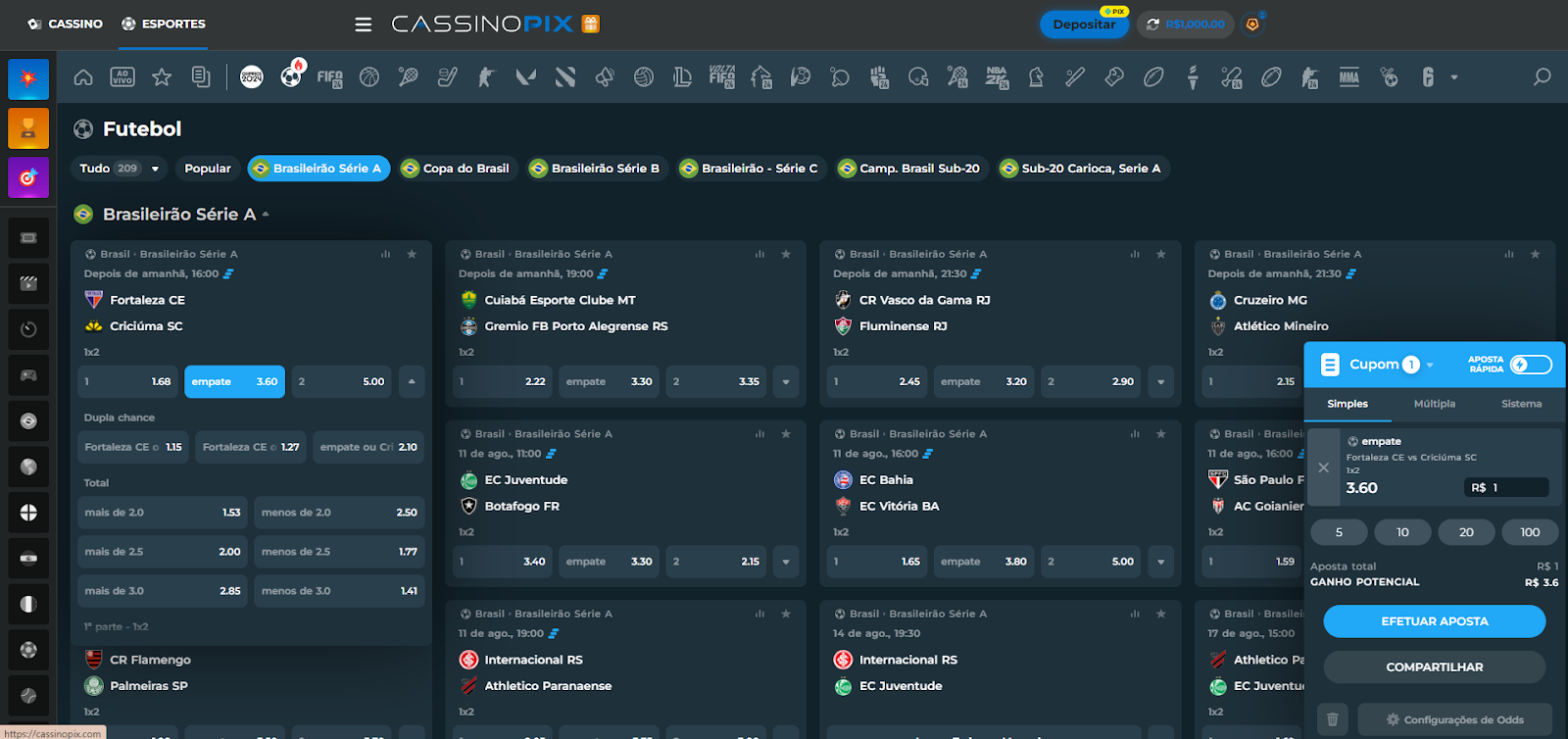Select the NBA 2K 24 icon
Screen dimensions: 1568x739
click(997, 77)
